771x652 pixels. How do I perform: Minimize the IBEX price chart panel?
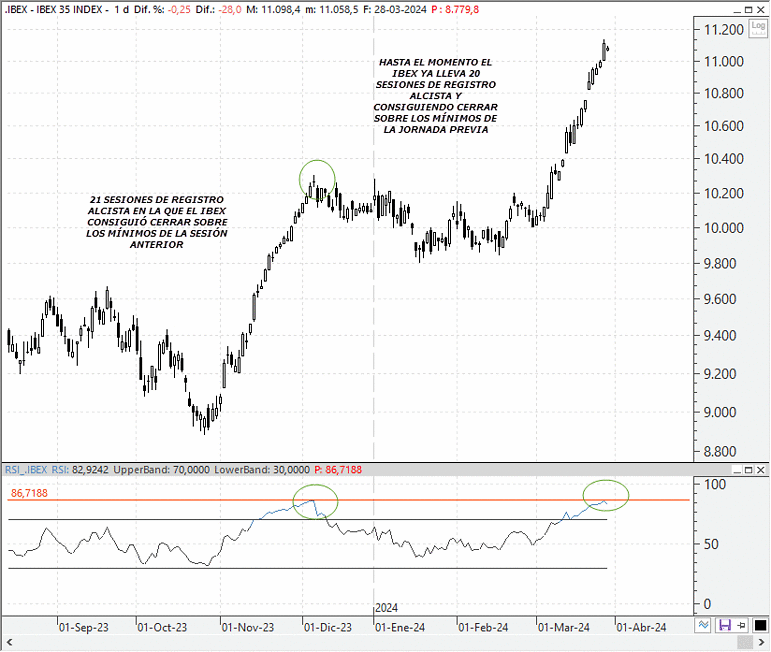pyautogui.click(x=737, y=10)
